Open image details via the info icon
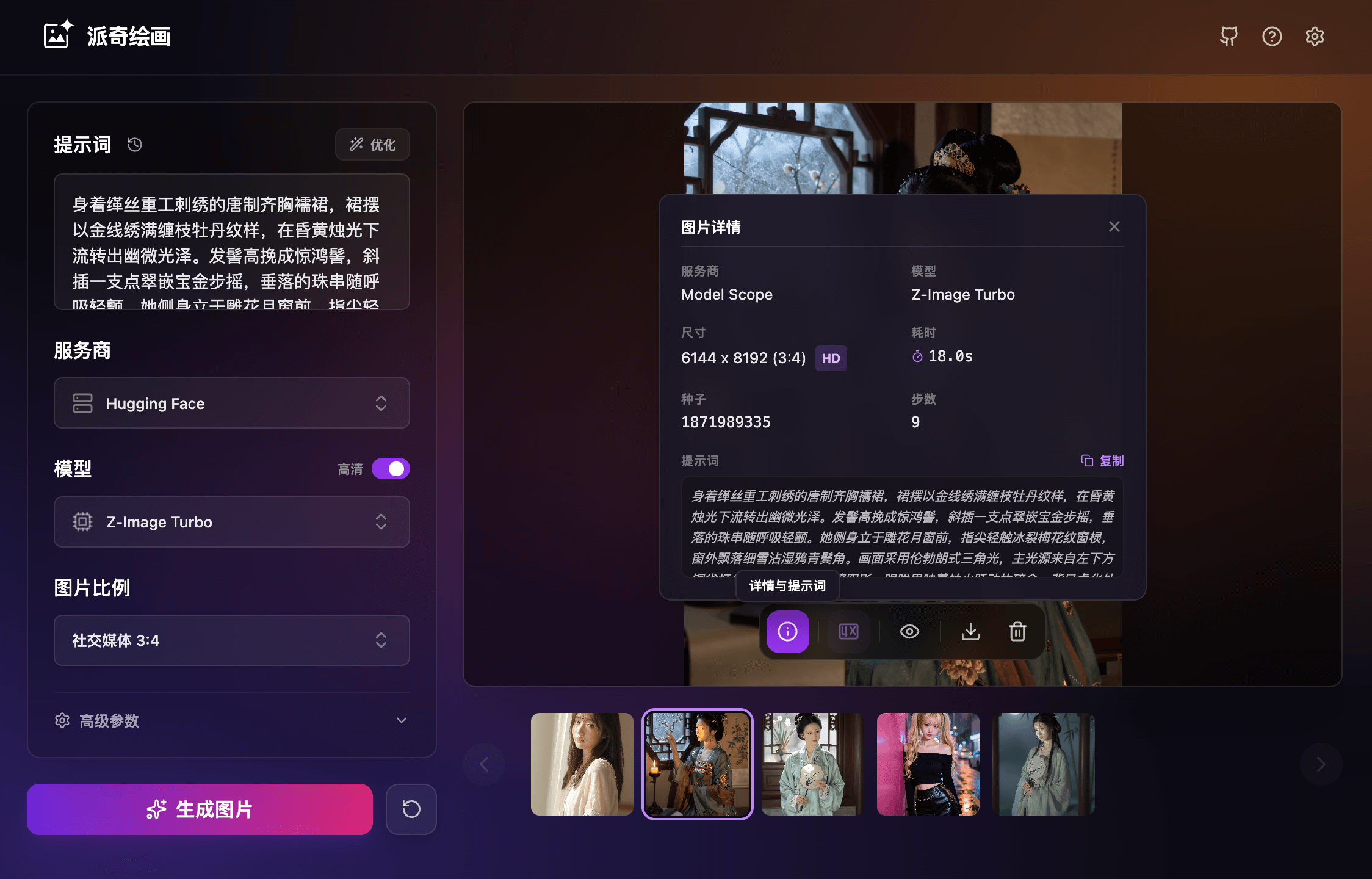The image size is (1372, 879). pos(787,632)
